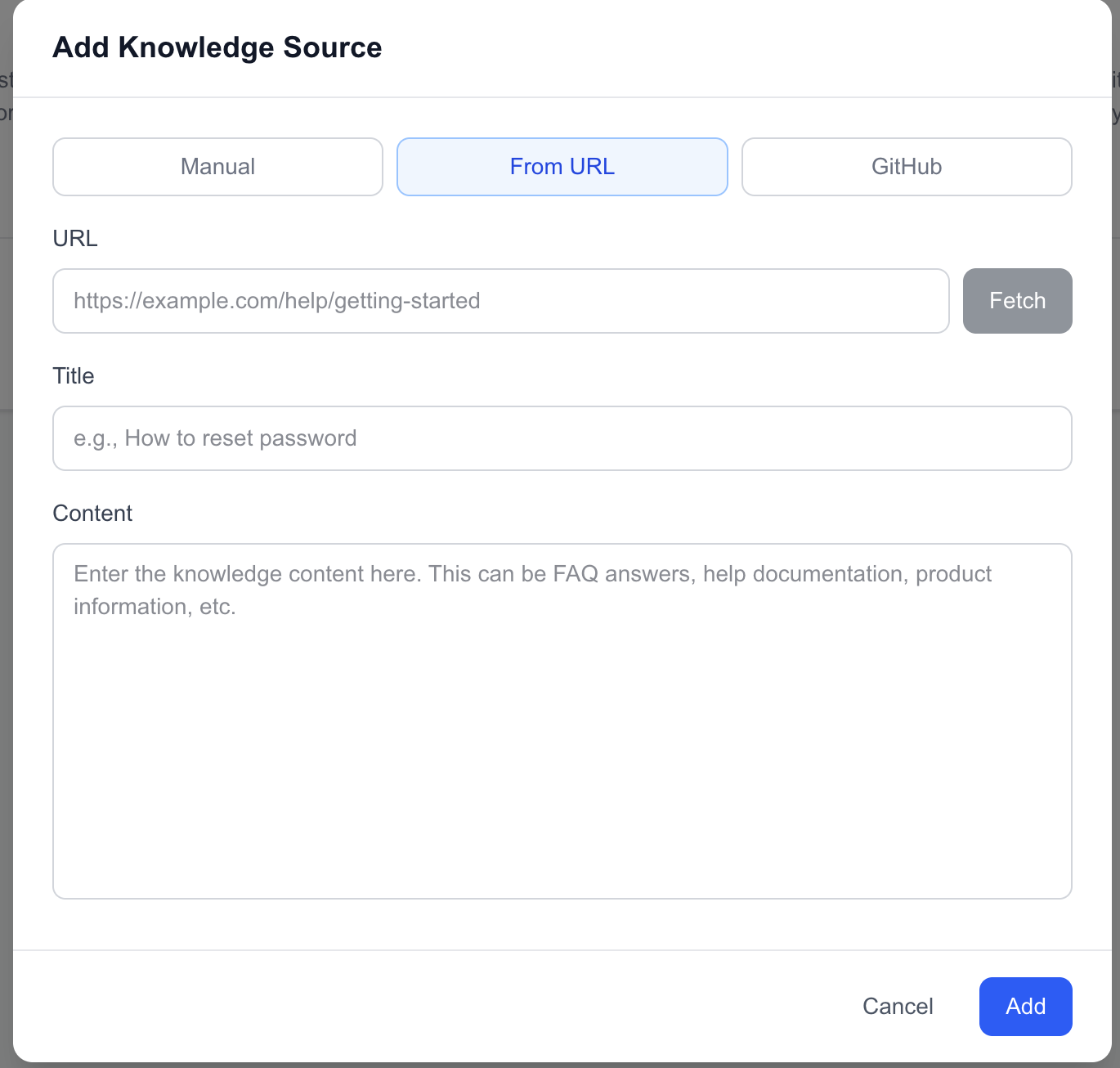Click the Content placeholder description

tap(531, 589)
